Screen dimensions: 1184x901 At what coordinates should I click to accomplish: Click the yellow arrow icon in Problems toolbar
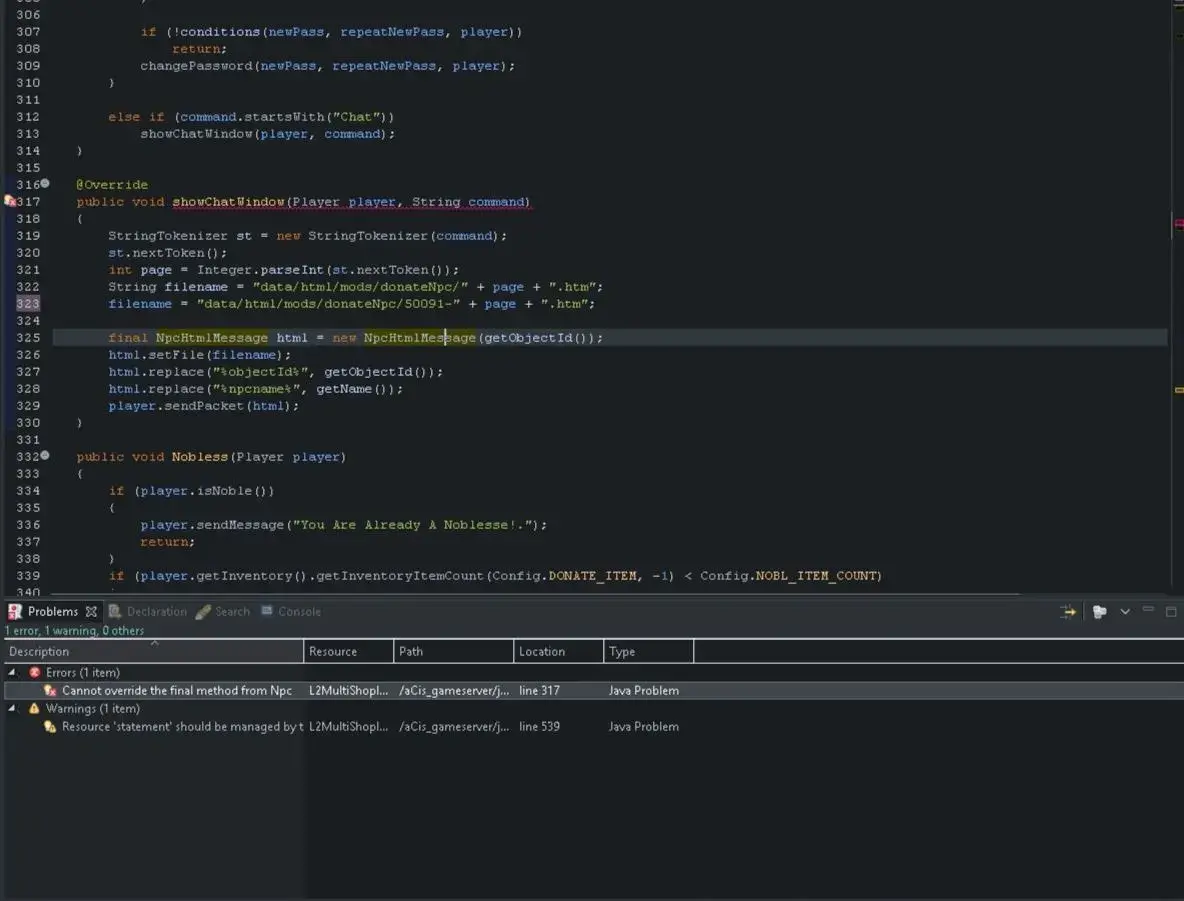pos(1068,612)
